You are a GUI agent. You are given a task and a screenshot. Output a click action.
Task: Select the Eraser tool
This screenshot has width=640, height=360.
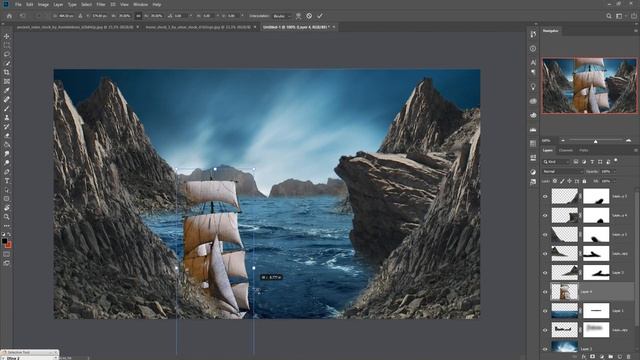pos(7,136)
